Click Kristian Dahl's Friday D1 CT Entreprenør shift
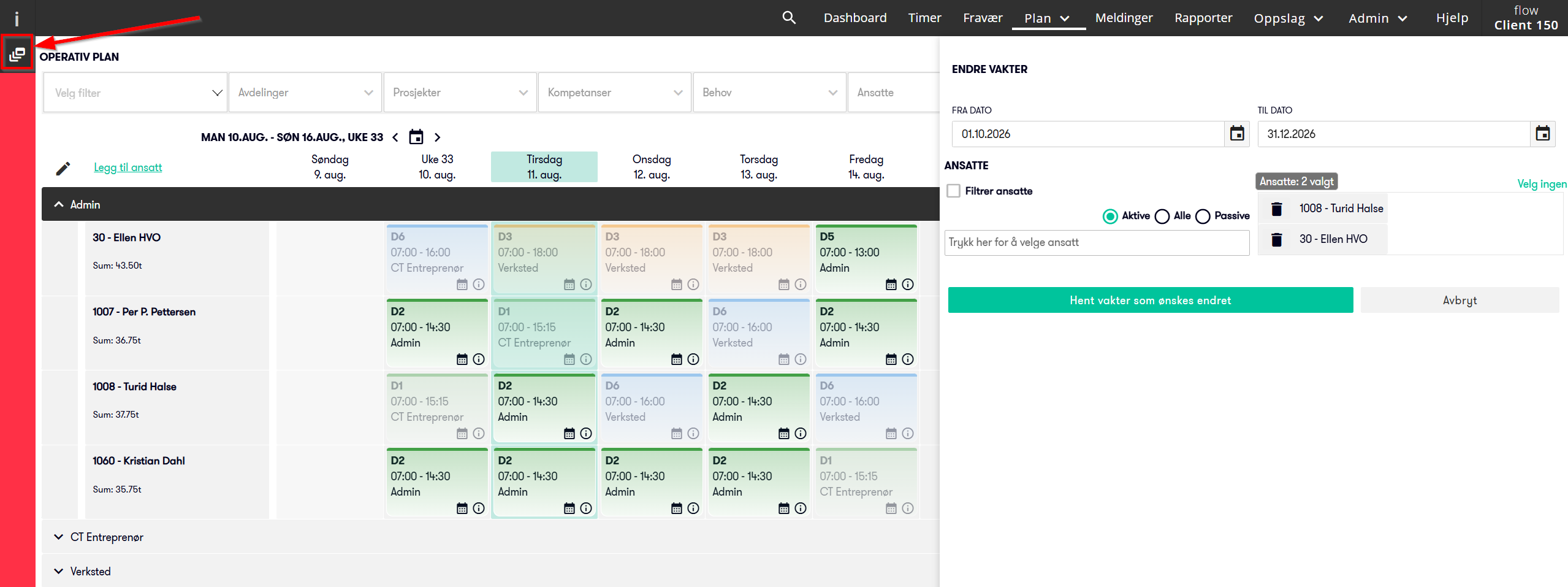1568x587 pixels. pyautogui.click(x=866, y=482)
